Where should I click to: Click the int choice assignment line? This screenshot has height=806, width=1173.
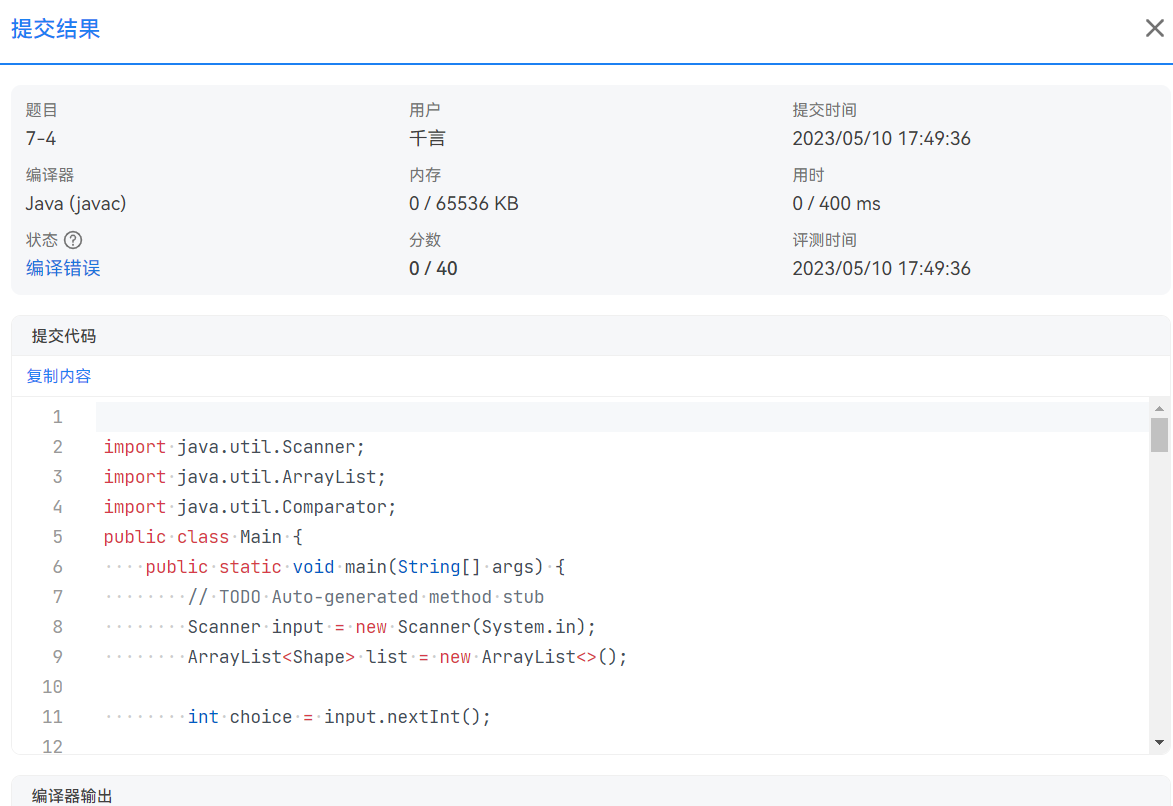point(339,717)
